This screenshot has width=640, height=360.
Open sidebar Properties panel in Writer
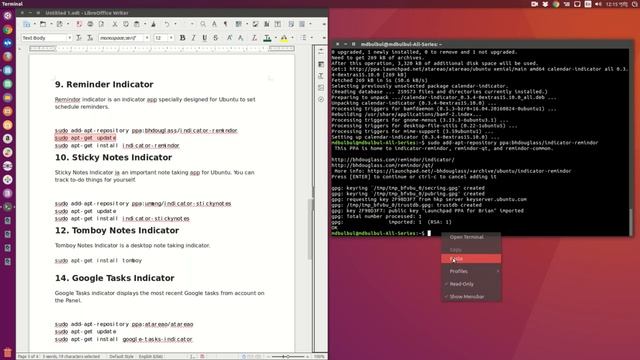coord(321,64)
